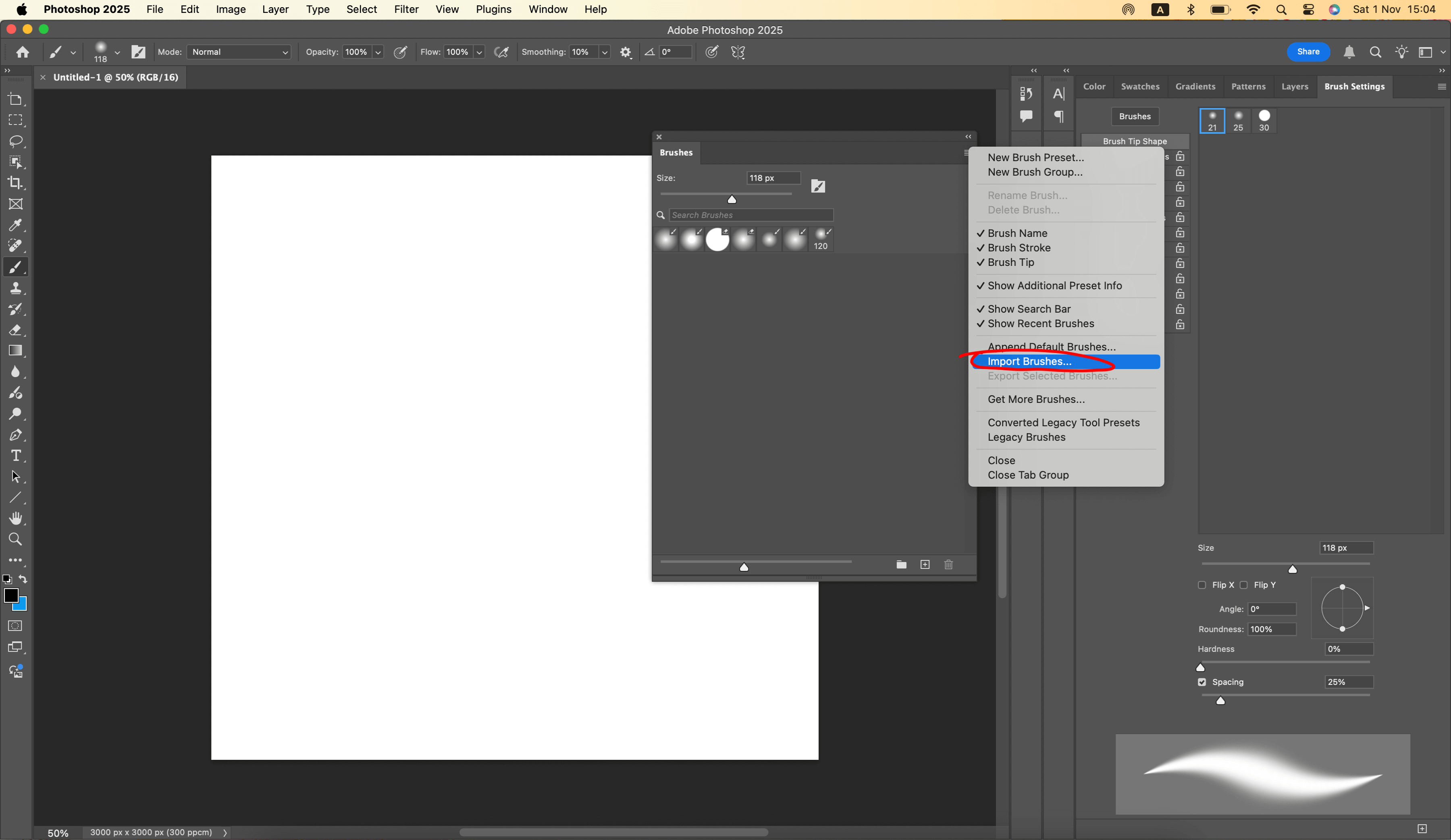Screen dimensions: 1451x840
Task: Select the Horizontal Type tool
Action: (16, 456)
